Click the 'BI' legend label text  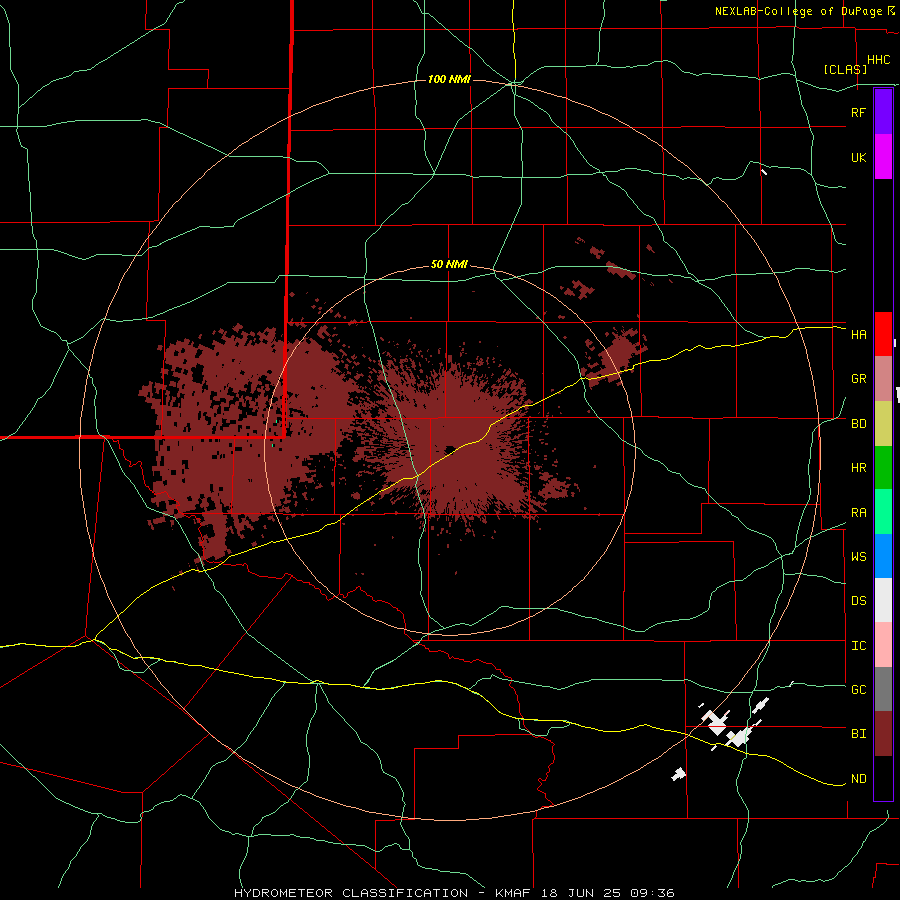pyautogui.click(x=859, y=734)
